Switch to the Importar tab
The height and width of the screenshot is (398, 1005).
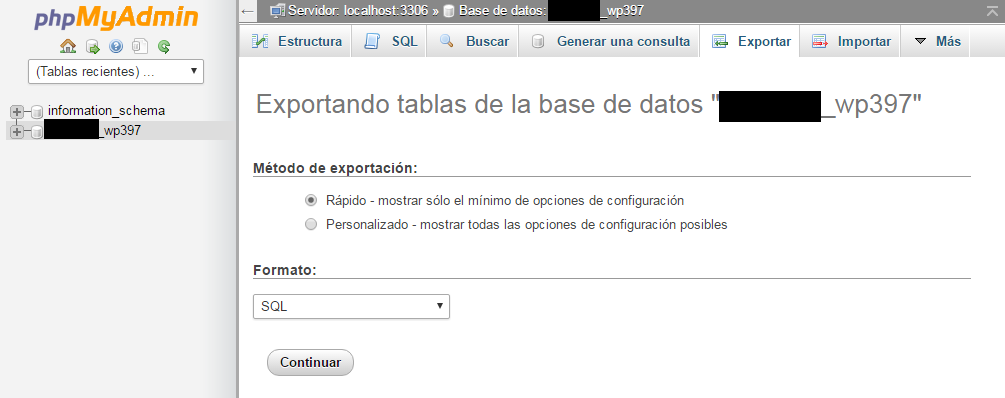pos(850,41)
